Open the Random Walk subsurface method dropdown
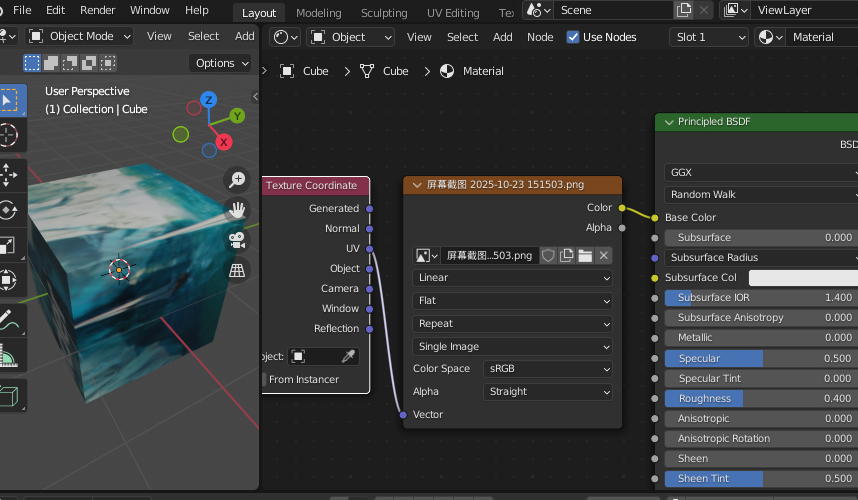Screen dimensions: 858x500 point(761,195)
